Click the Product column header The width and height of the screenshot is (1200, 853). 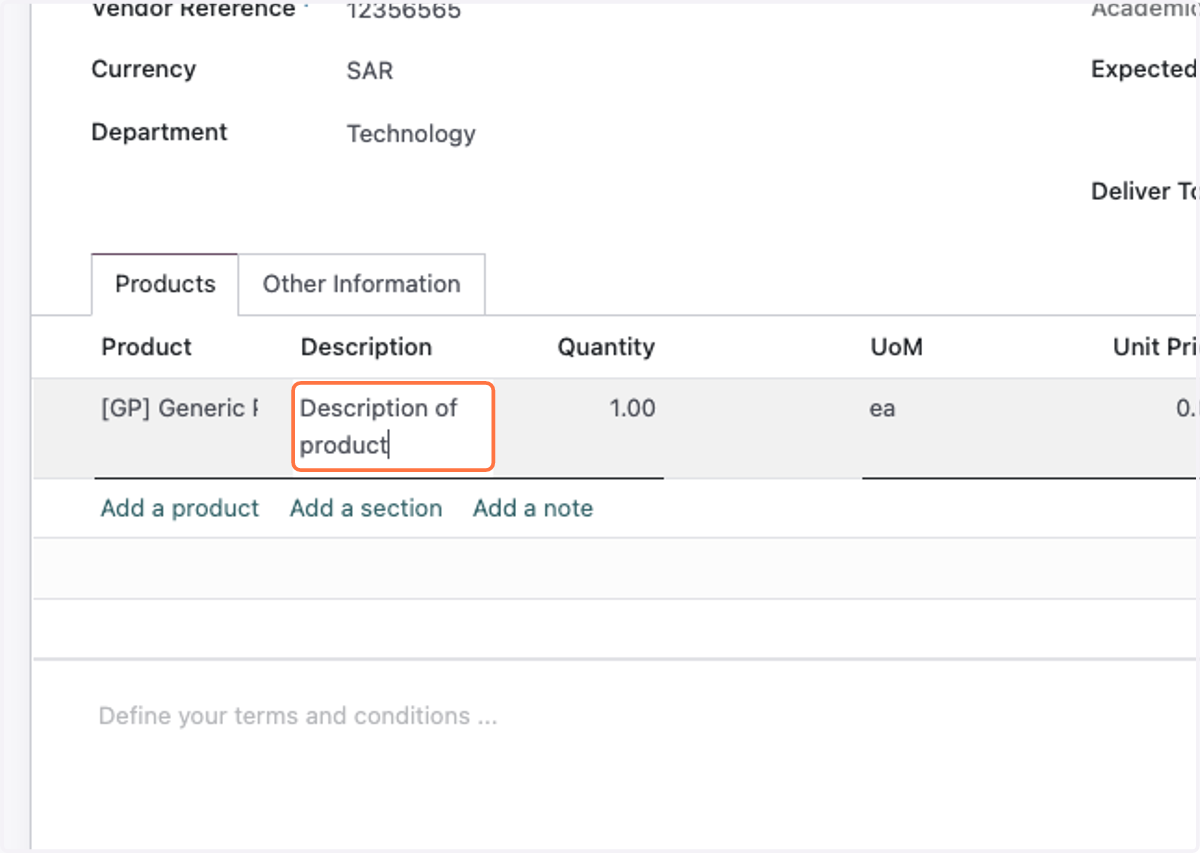(147, 347)
